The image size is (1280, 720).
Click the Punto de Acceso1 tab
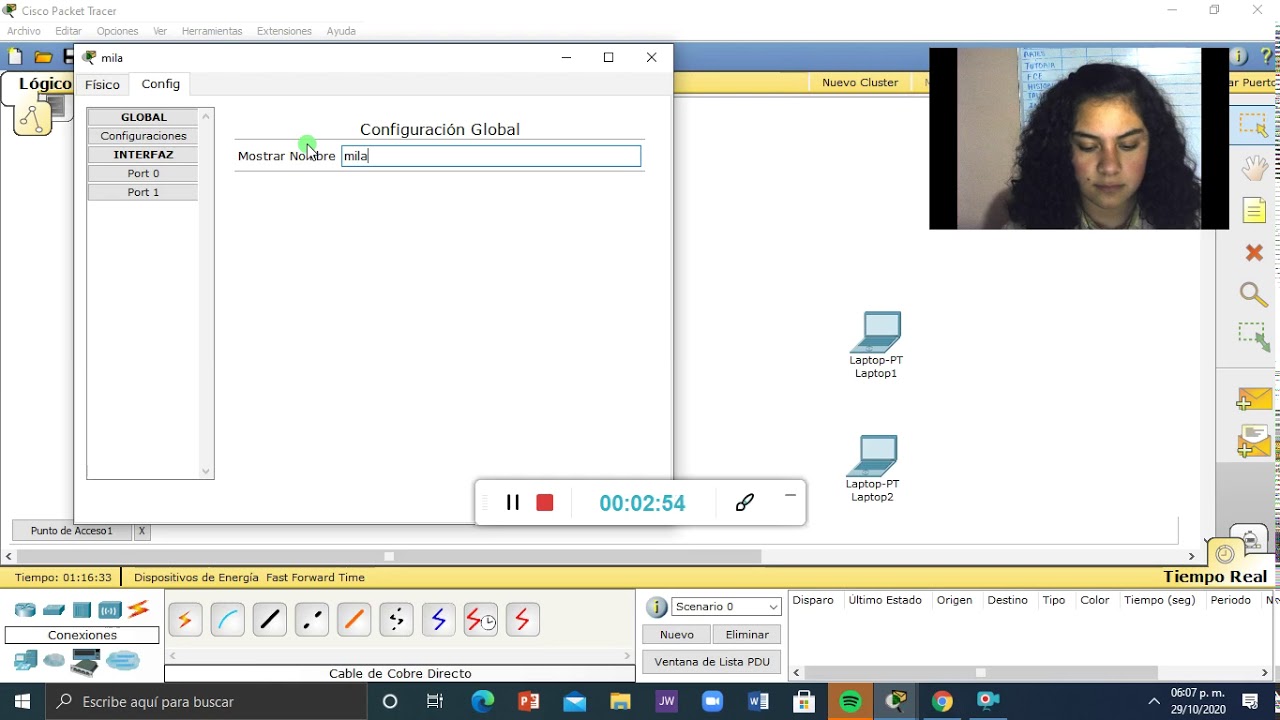[x=71, y=531]
